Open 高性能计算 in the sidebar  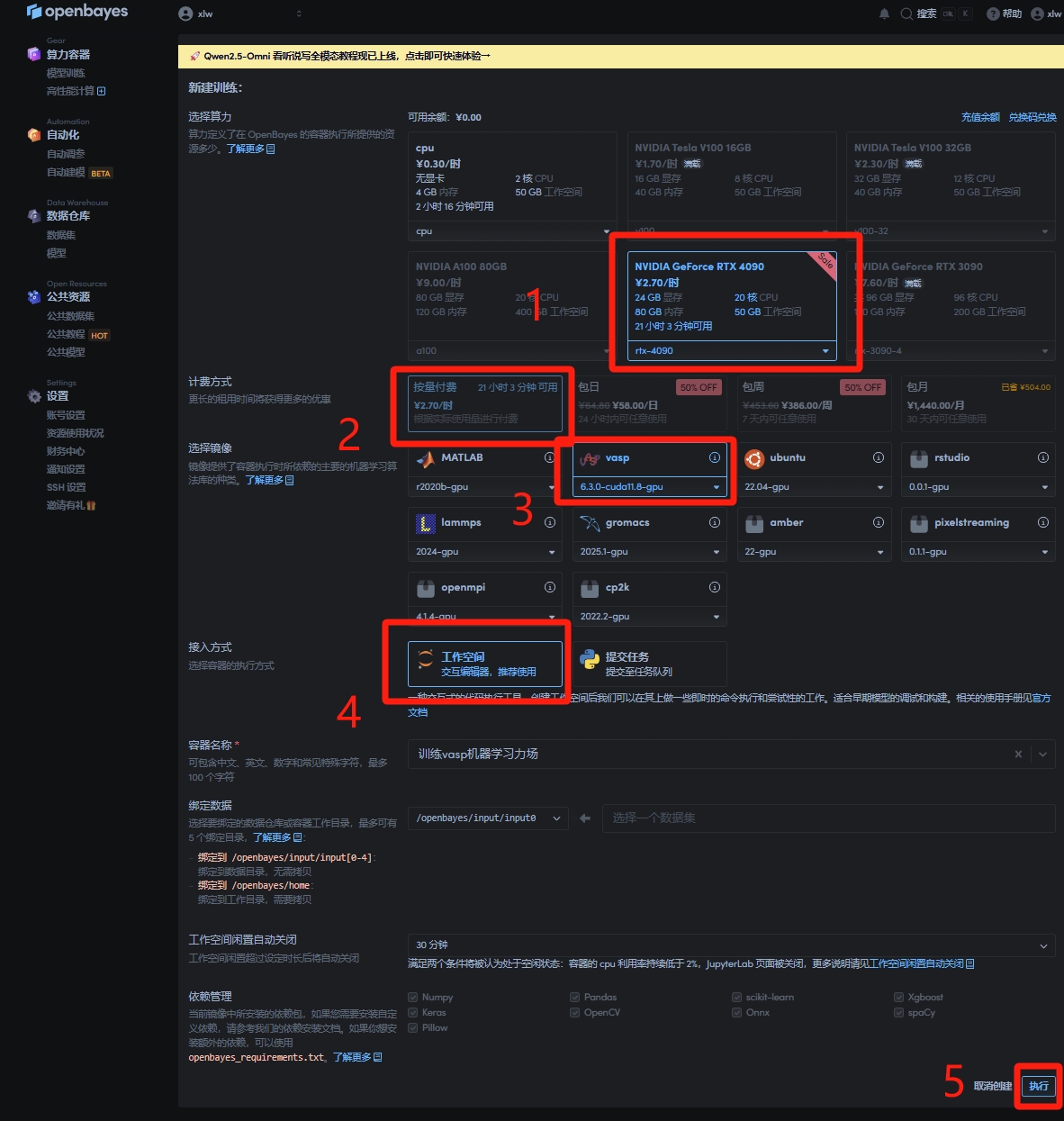coord(76,91)
